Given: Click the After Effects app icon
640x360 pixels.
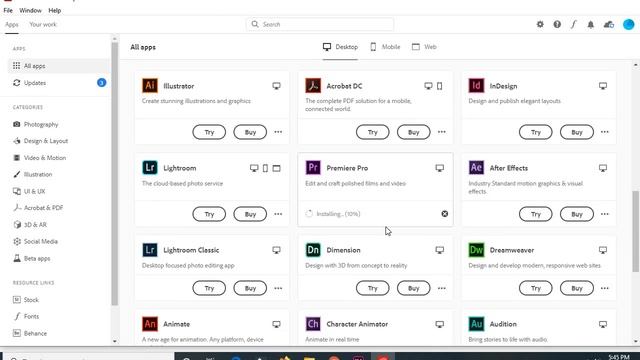Looking at the screenshot, I should tap(476, 168).
